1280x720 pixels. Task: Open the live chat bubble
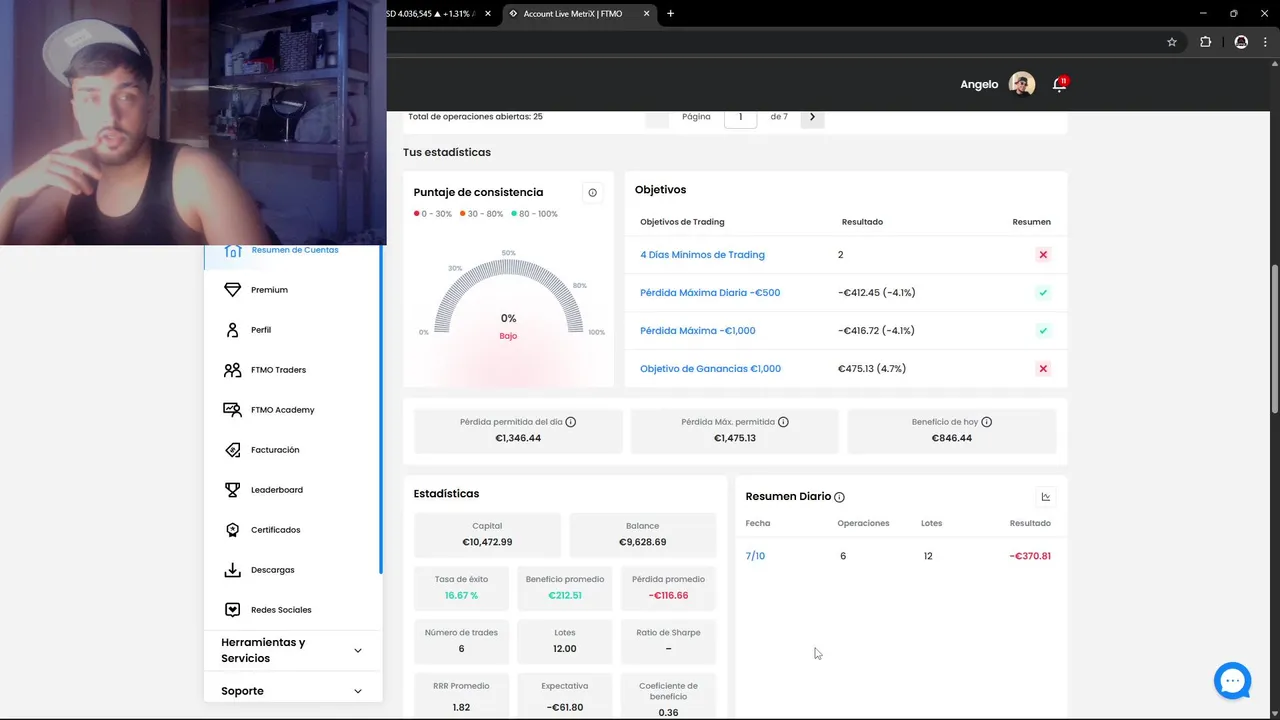click(1233, 681)
